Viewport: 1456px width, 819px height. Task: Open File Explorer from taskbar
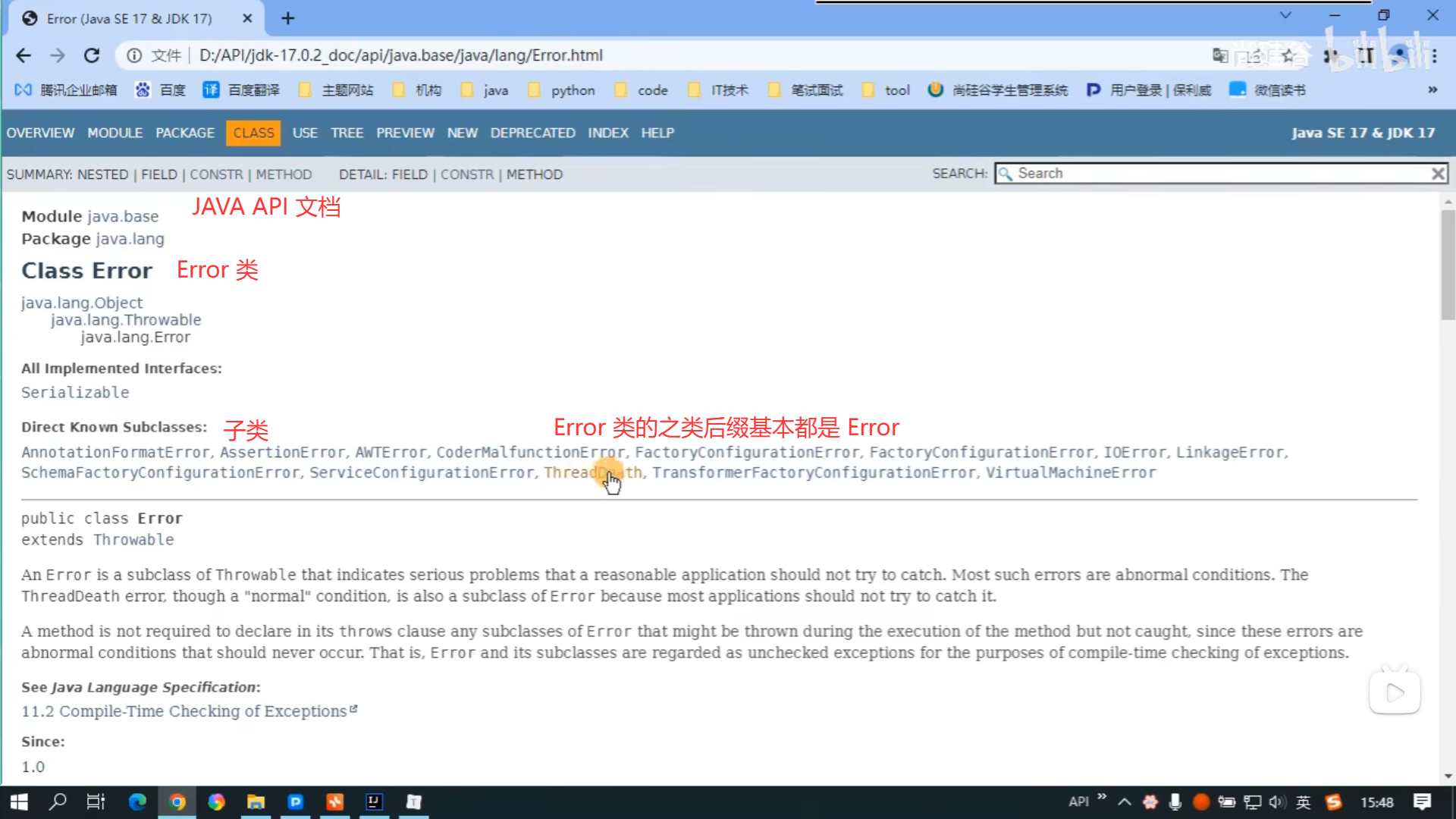pos(256,802)
